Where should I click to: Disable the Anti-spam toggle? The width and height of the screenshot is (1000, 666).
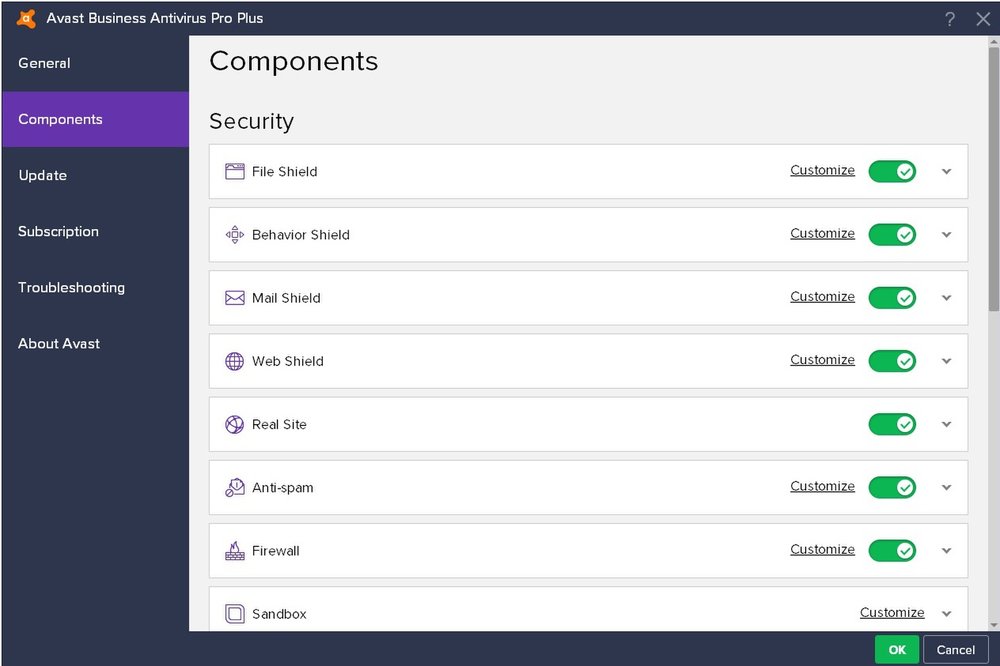[x=892, y=487]
